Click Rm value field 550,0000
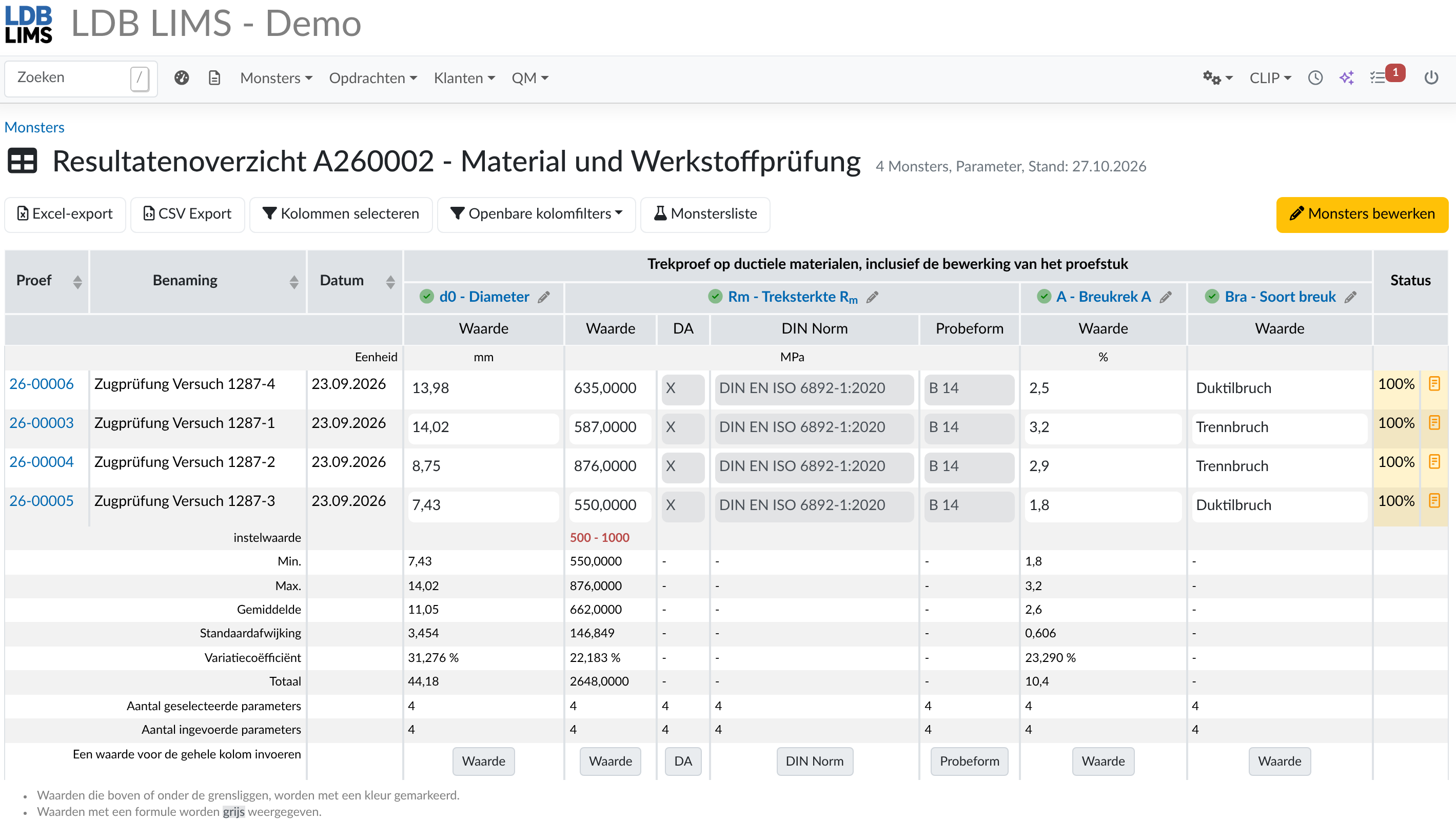Viewport: 1456px width, 820px height. point(611,505)
